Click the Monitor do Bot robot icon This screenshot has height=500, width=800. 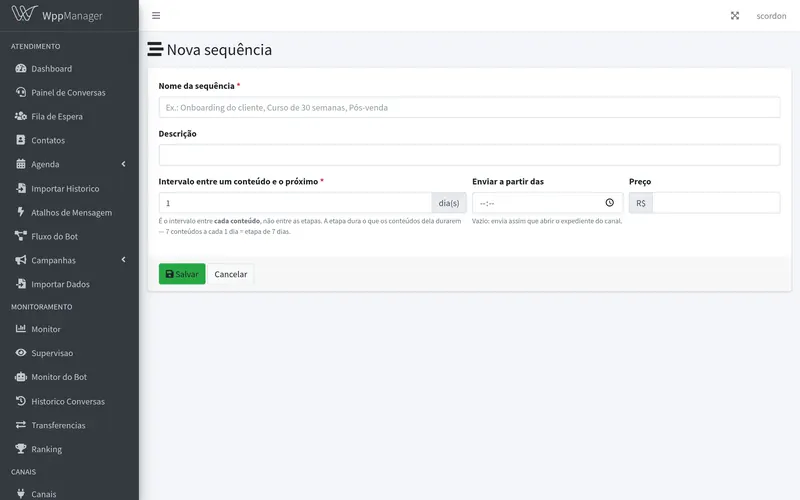[x=20, y=377]
